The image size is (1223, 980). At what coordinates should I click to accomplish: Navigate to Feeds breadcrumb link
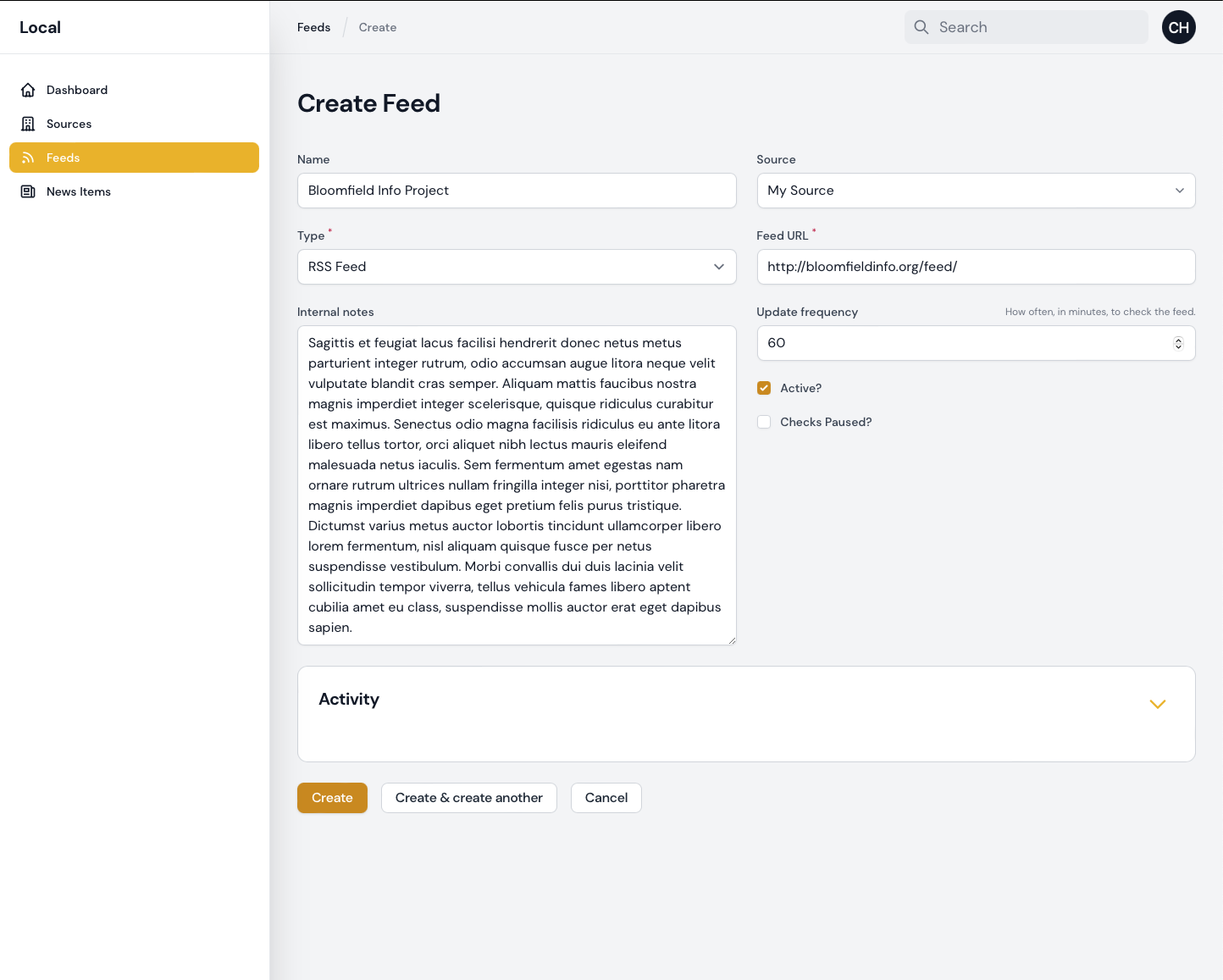click(x=313, y=27)
